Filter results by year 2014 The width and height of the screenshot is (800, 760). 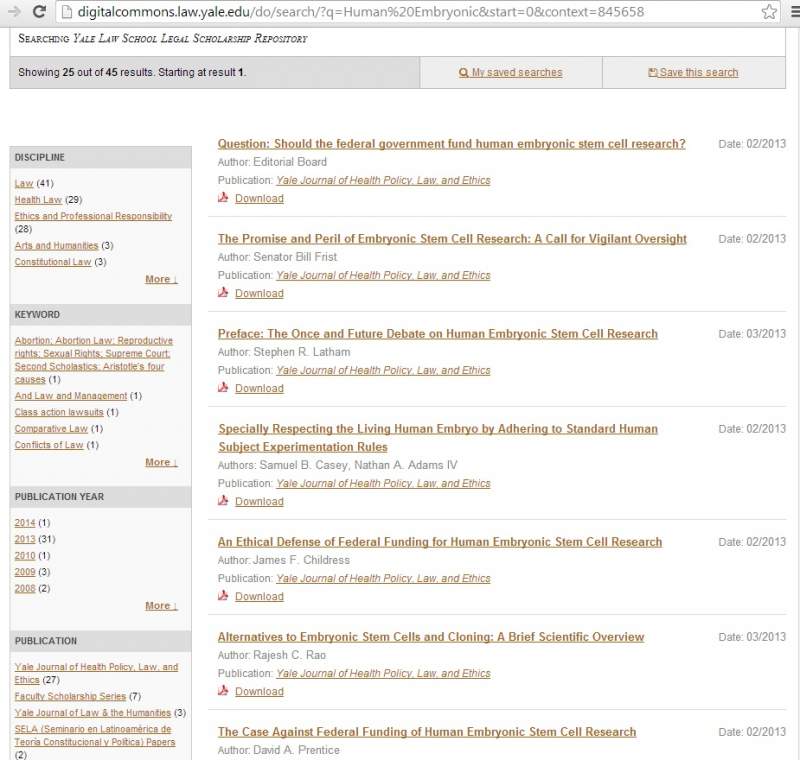(x=24, y=523)
